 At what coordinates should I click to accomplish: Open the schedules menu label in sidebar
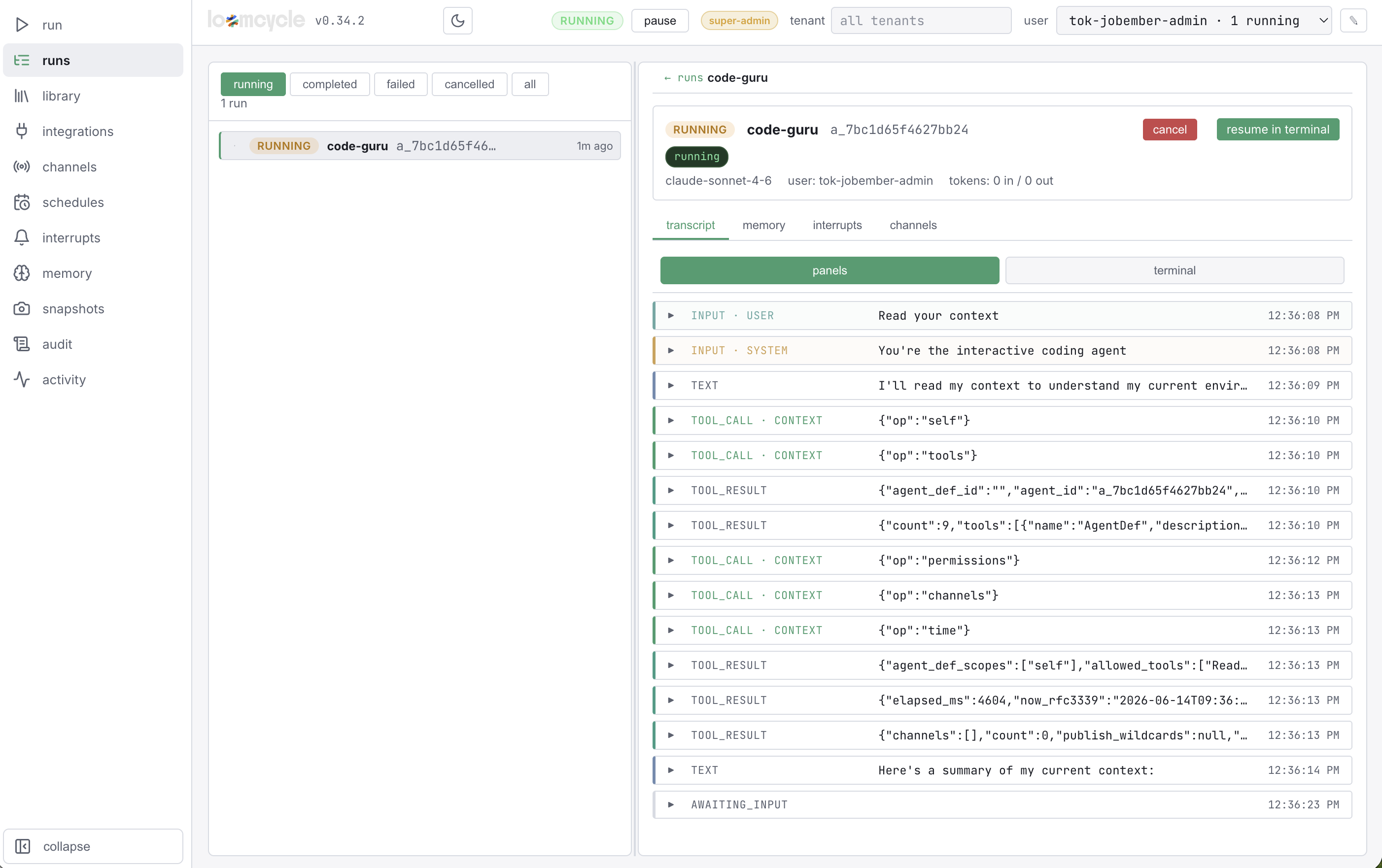[x=73, y=202]
